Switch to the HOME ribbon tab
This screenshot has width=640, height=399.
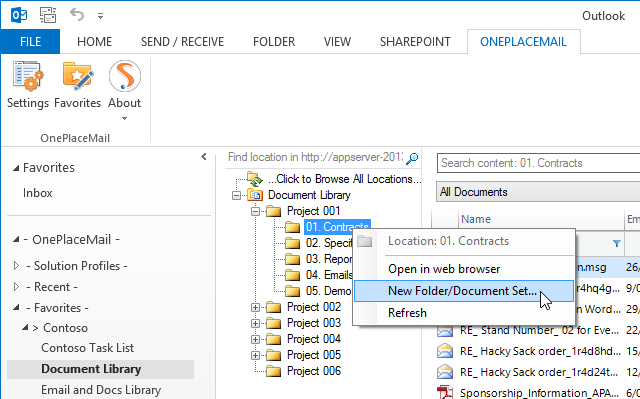[94, 42]
